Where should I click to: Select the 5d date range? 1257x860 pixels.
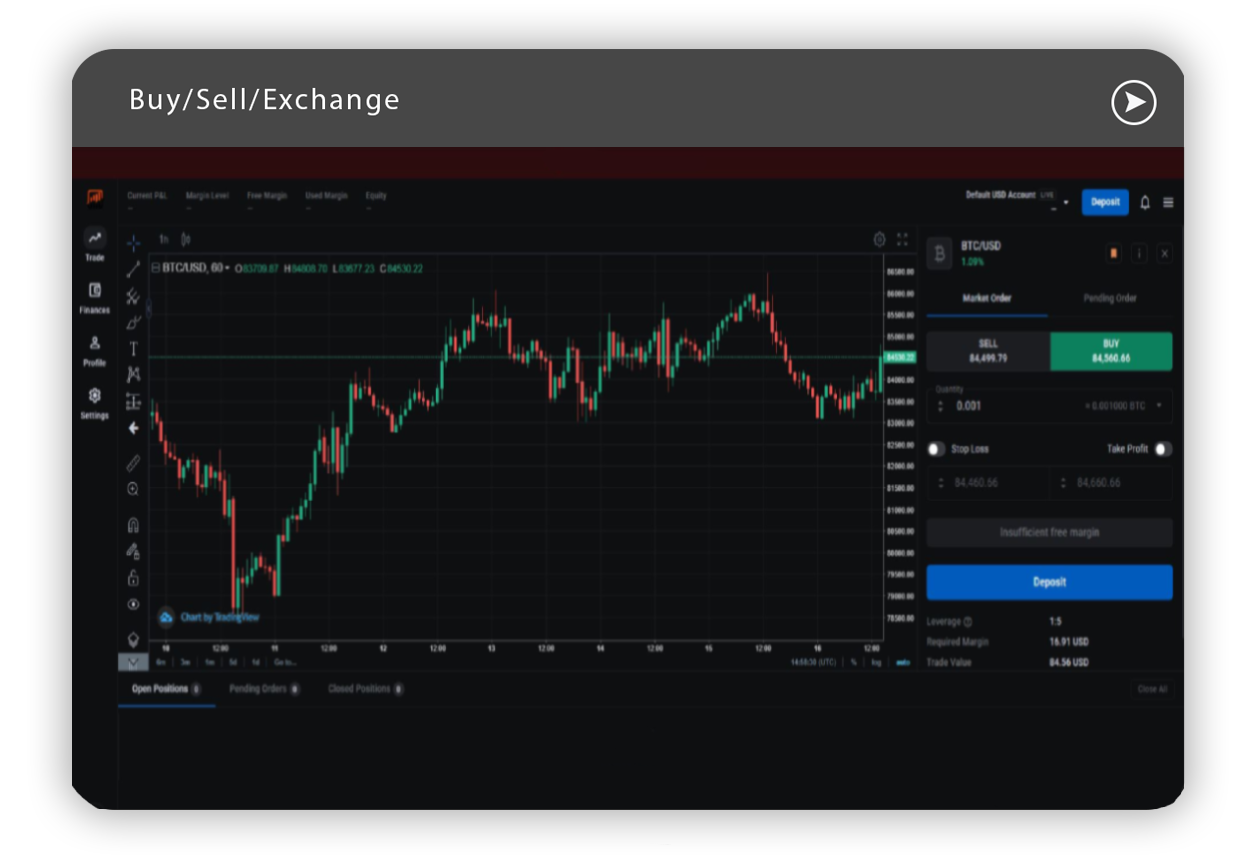point(232,662)
